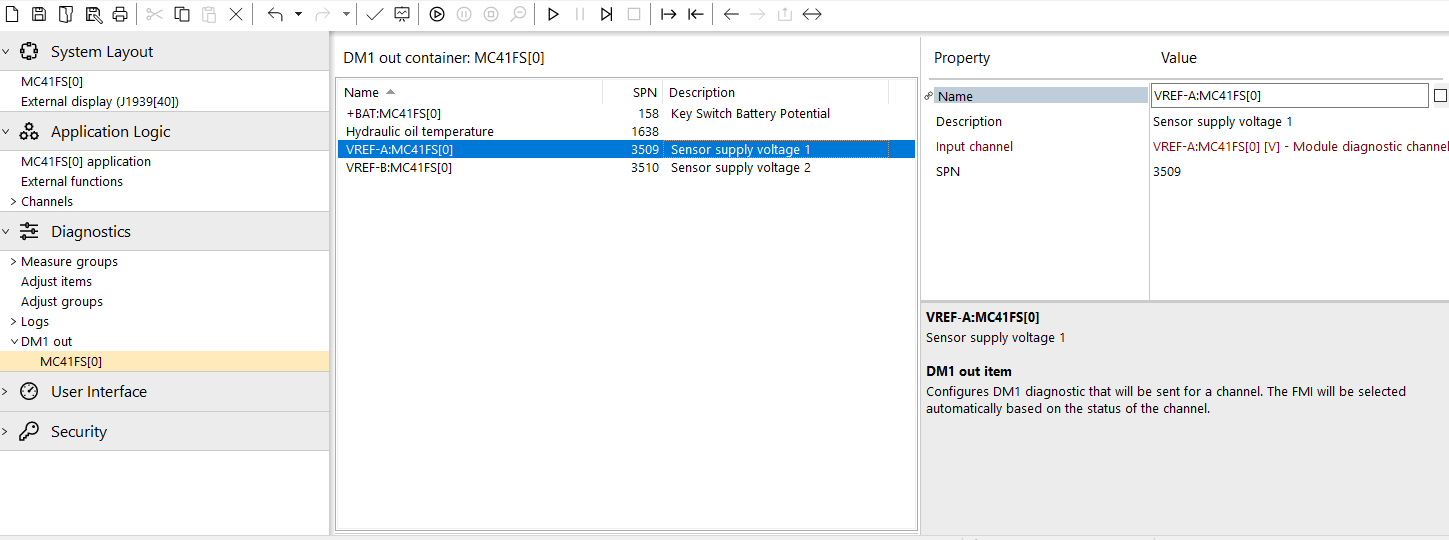Open MC41FS[0] application item
Screen dimensions: 1449x540
coord(86,161)
